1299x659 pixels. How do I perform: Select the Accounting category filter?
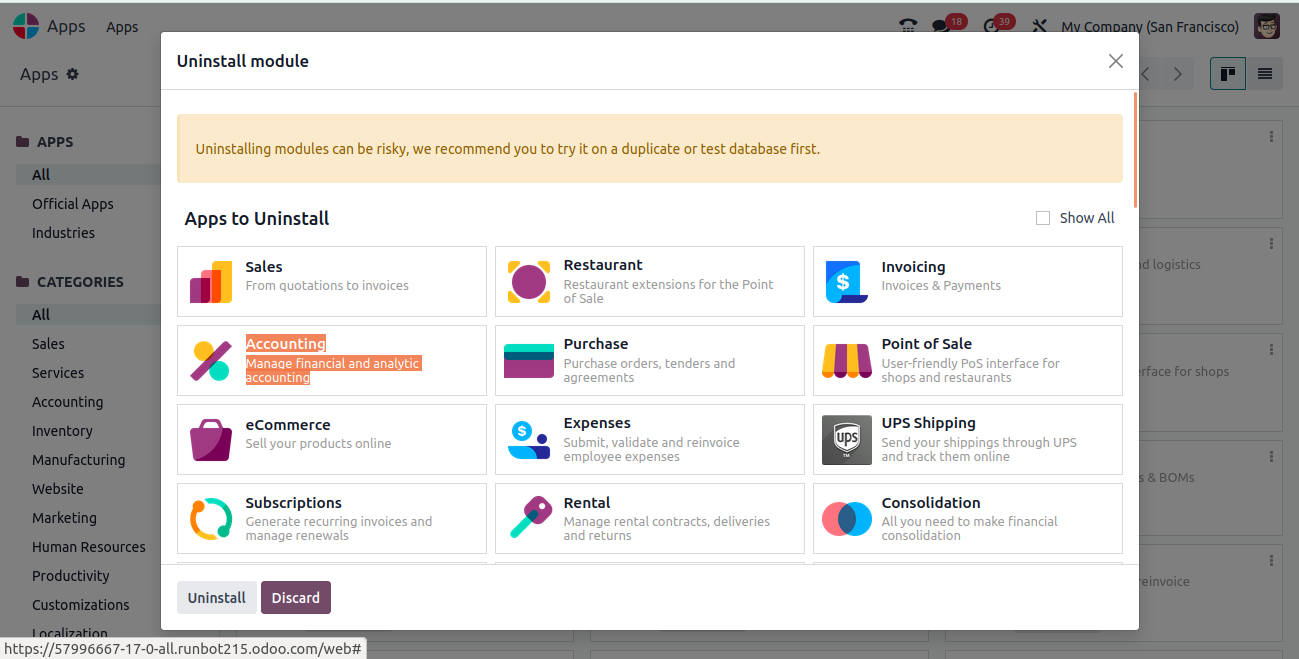[x=67, y=402]
